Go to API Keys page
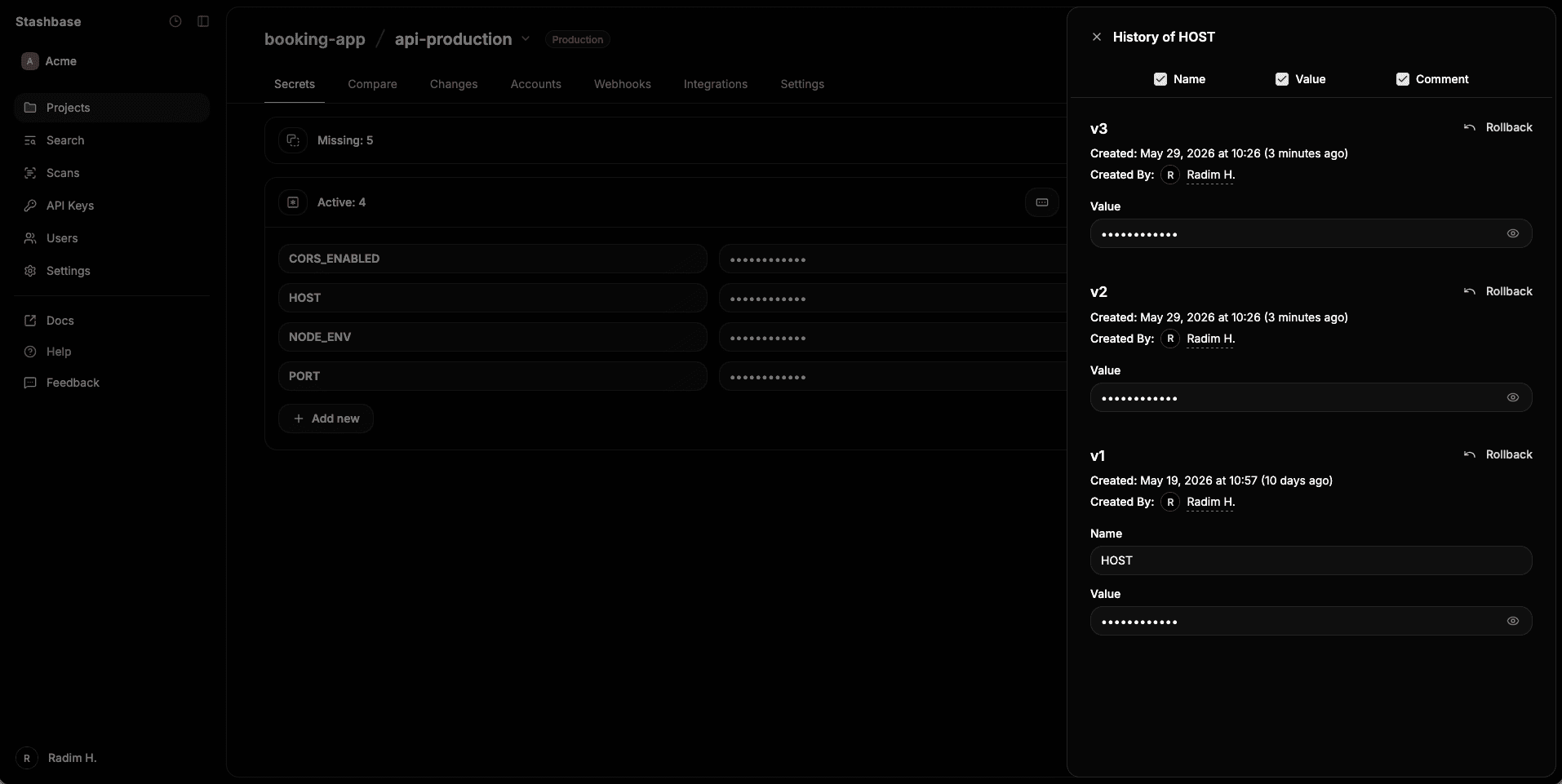The height and width of the screenshot is (784, 1562). 112,206
